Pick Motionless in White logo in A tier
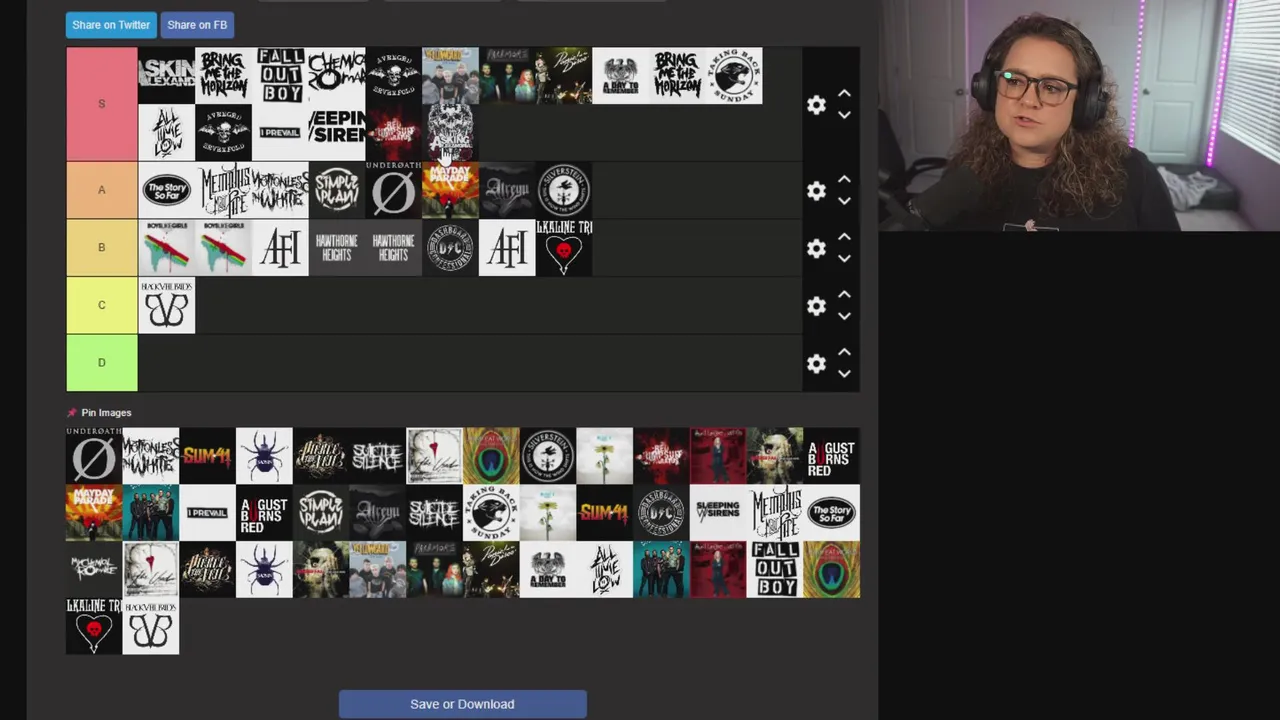 coord(280,190)
